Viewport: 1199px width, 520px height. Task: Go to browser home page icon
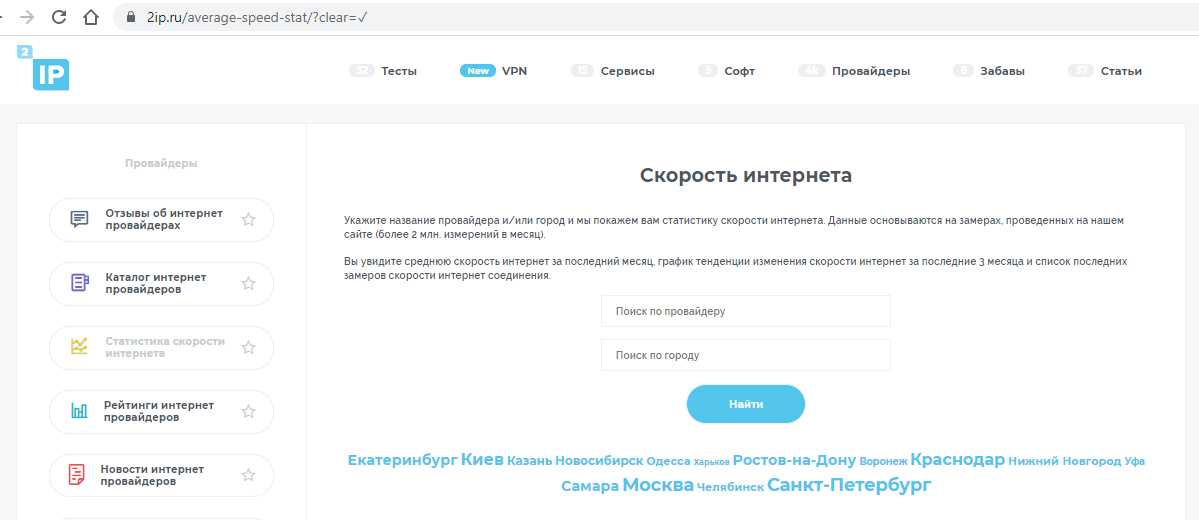pyautogui.click(x=91, y=17)
